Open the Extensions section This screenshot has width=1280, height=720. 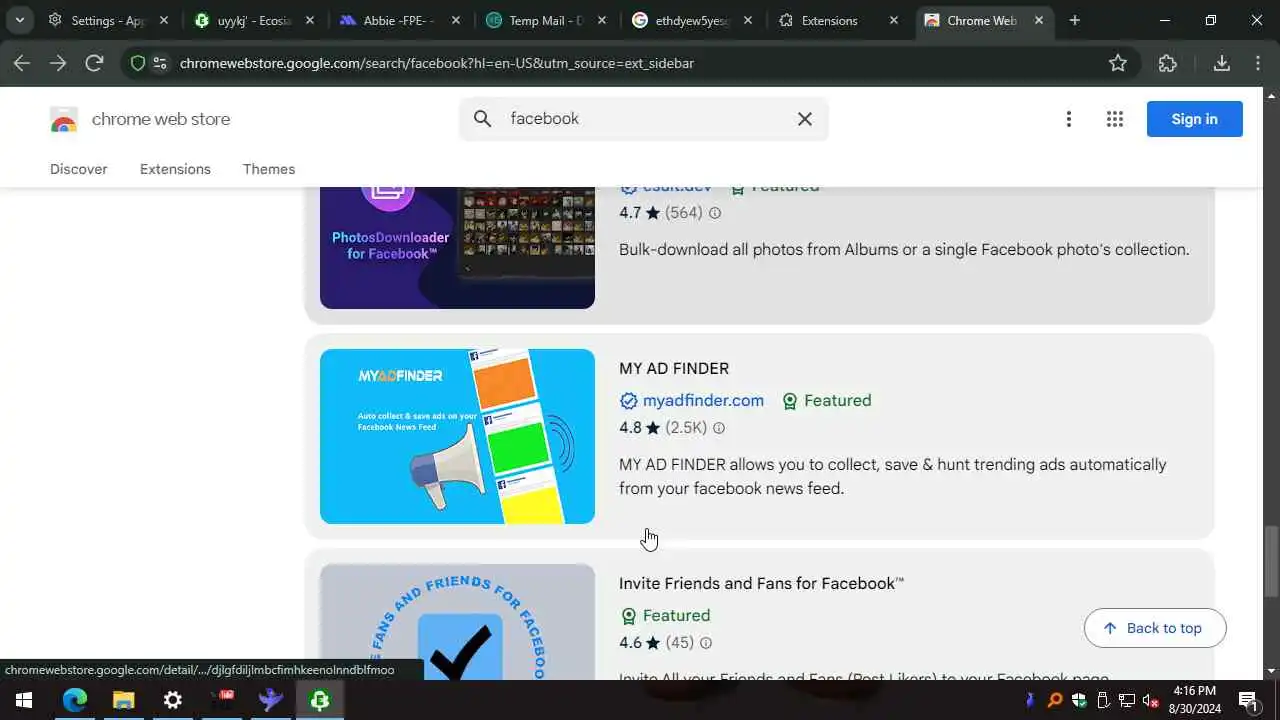[175, 169]
